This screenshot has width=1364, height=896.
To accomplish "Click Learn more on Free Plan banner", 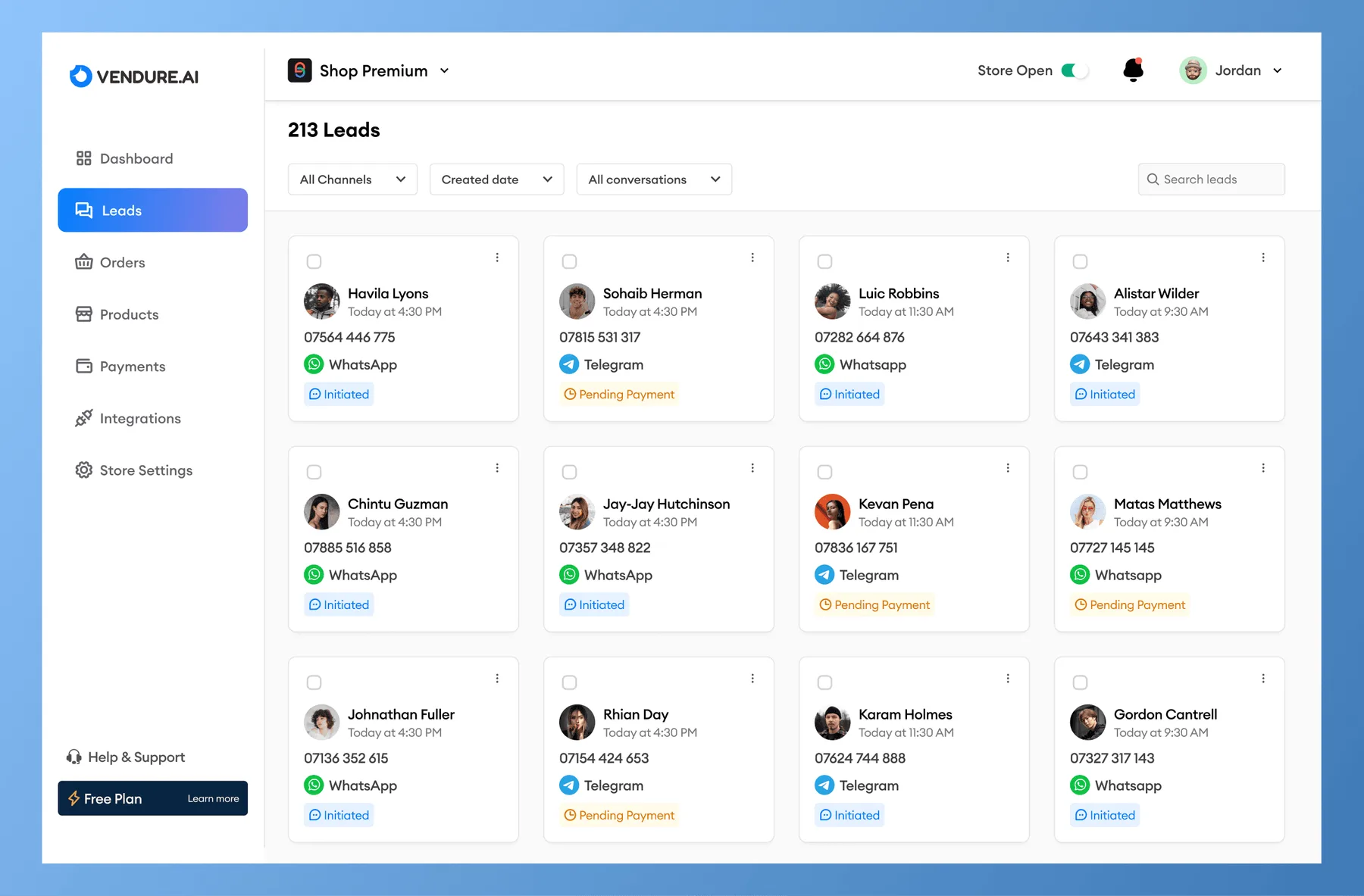I will (x=213, y=798).
